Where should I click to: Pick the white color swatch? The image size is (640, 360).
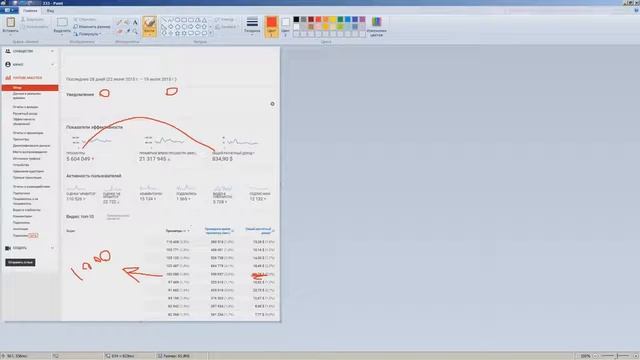click(296, 27)
